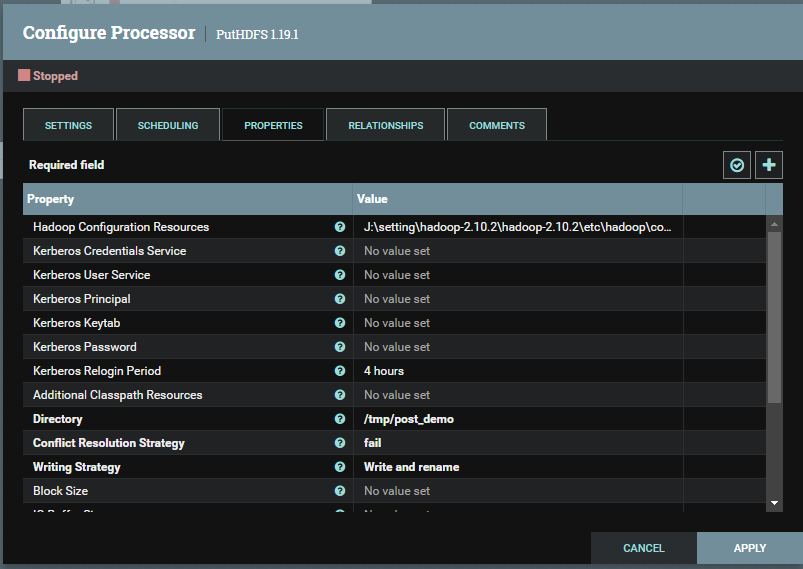The width and height of the screenshot is (803, 569).
Task: Set the Kerberos Principal value
Action: point(518,299)
